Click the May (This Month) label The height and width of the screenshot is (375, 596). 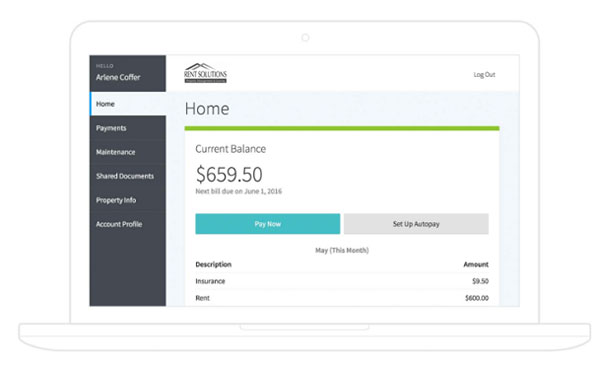click(342, 250)
